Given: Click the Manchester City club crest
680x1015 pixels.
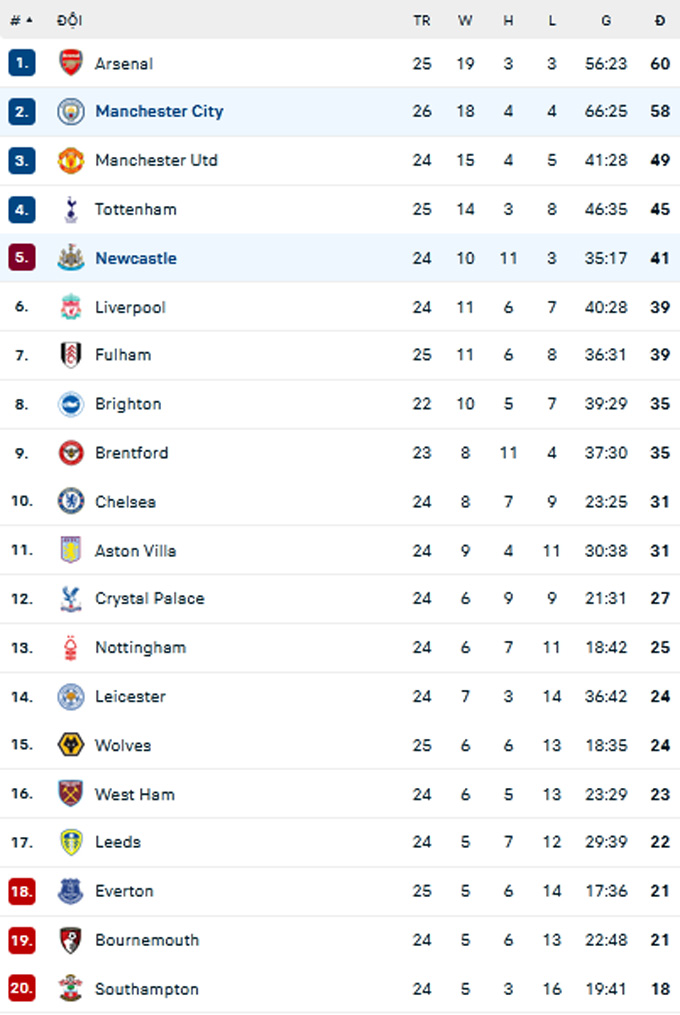Looking at the screenshot, I should point(71,111).
